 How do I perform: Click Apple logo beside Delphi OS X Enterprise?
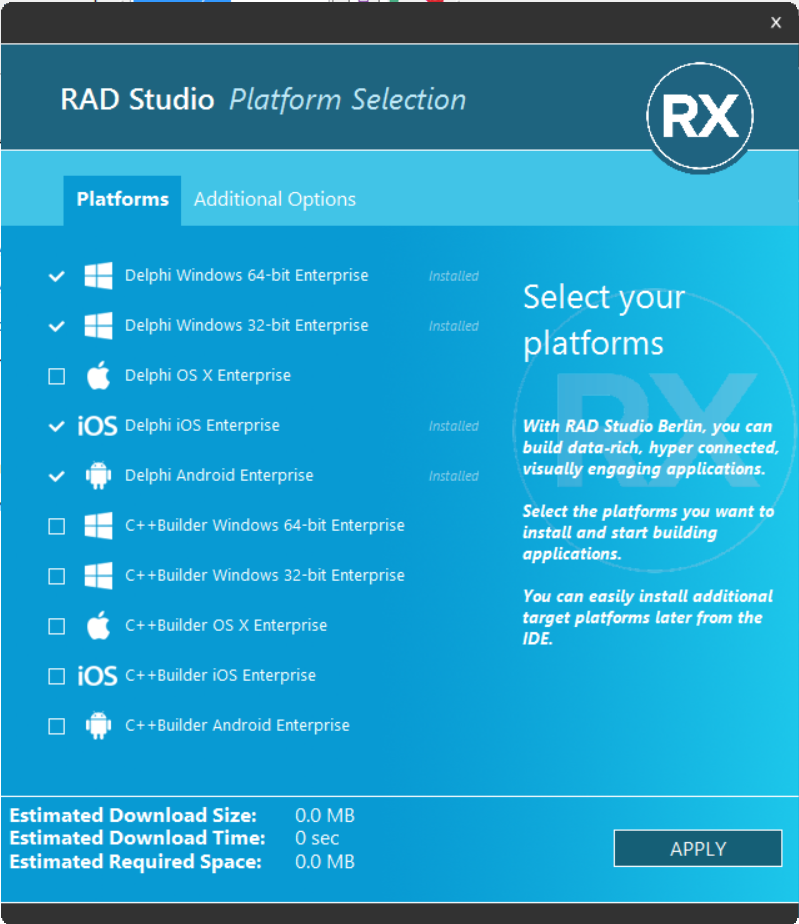98,375
